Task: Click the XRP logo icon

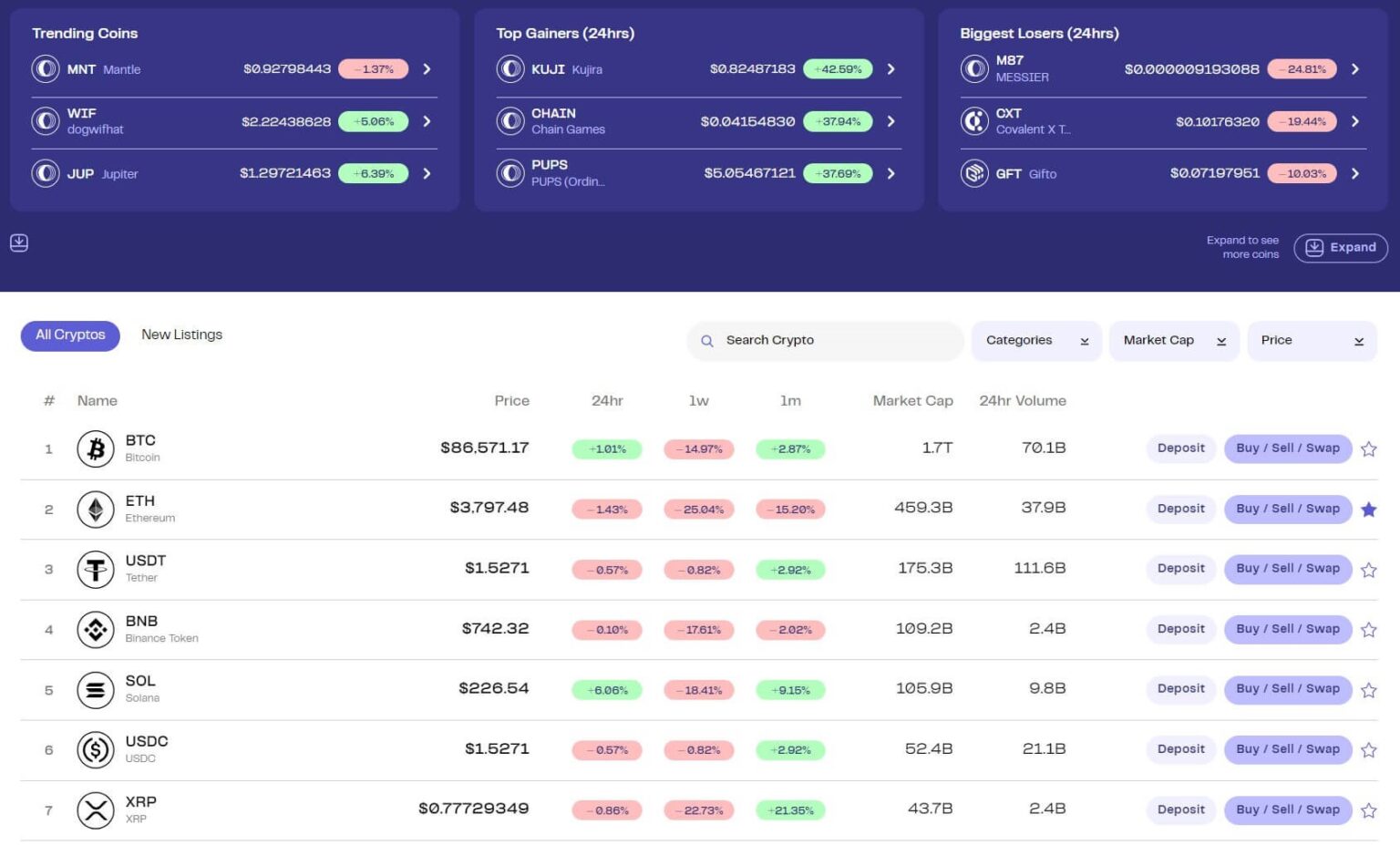Action: [96, 810]
